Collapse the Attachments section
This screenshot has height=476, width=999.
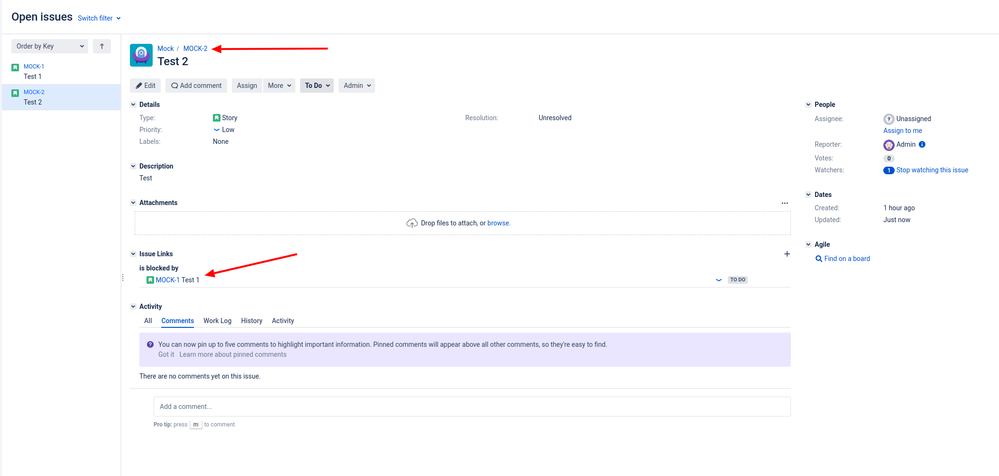tap(133, 203)
